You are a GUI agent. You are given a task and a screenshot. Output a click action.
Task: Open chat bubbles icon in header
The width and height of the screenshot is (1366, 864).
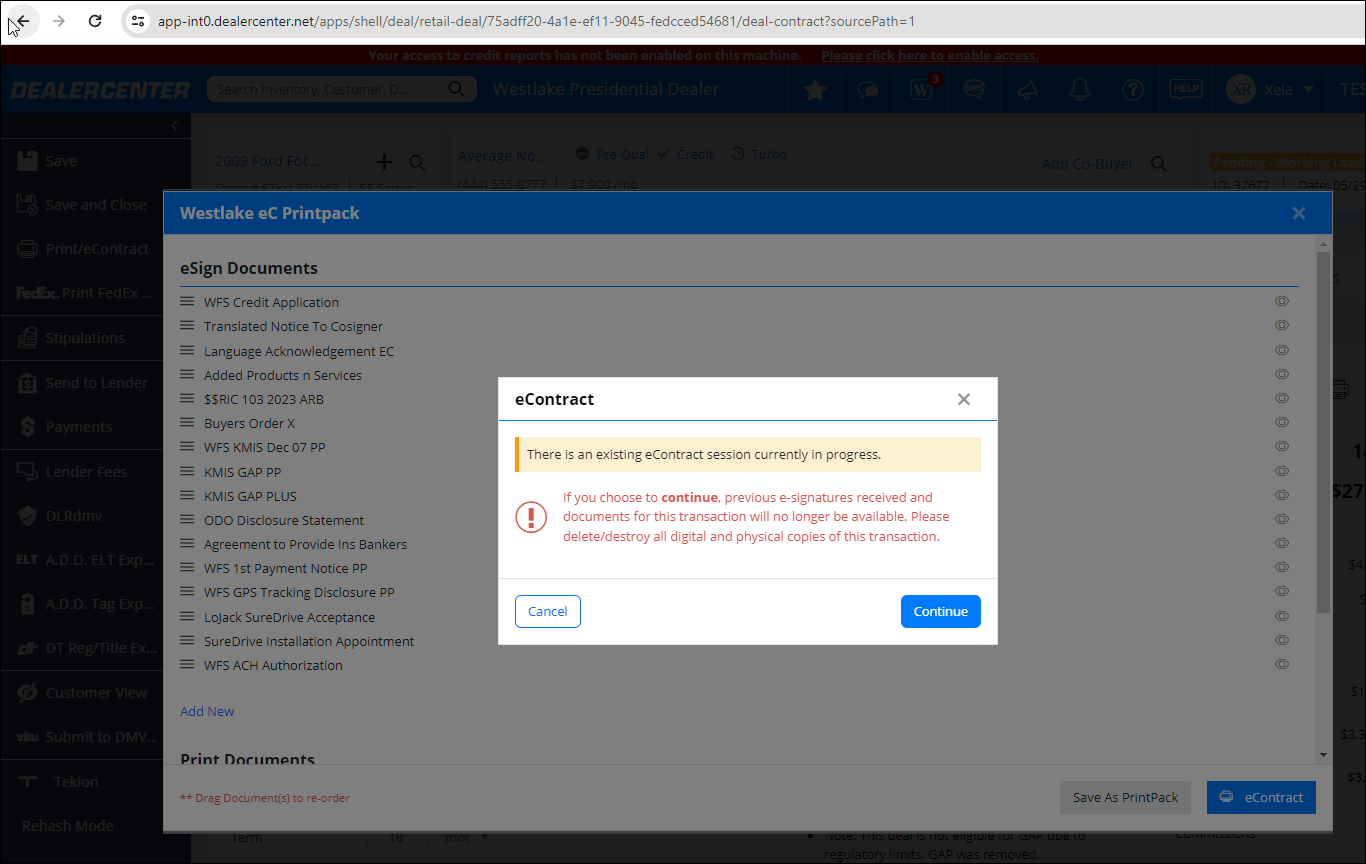tap(868, 90)
